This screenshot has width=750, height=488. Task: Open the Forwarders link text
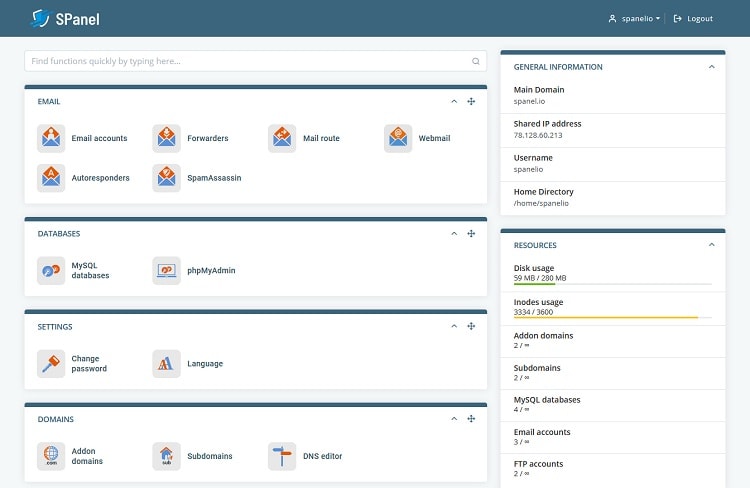click(x=208, y=138)
